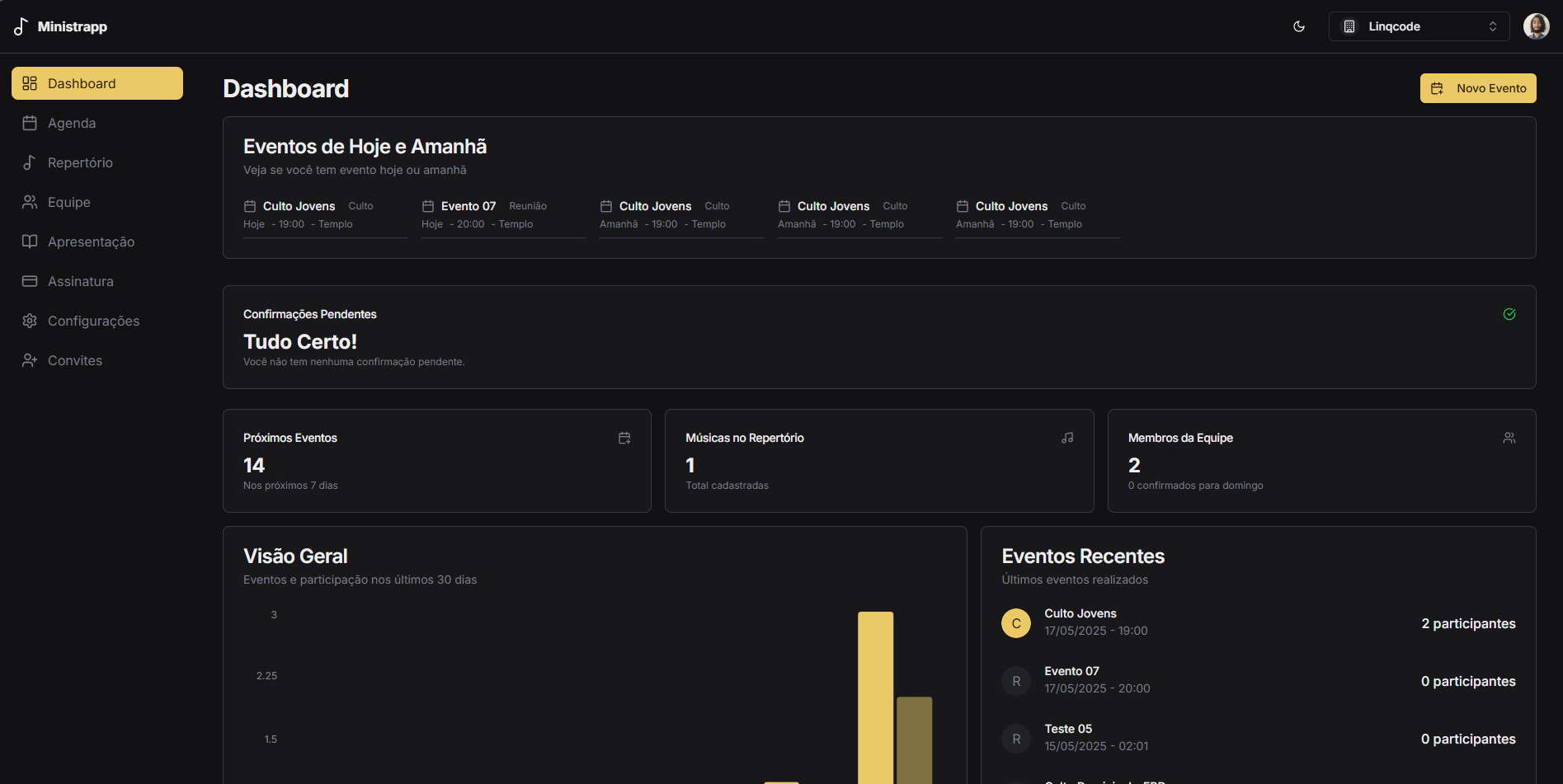The width and height of the screenshot is (1563, 784).
Task: Open Configurações using the gear icon
Action: pos(30,320)
